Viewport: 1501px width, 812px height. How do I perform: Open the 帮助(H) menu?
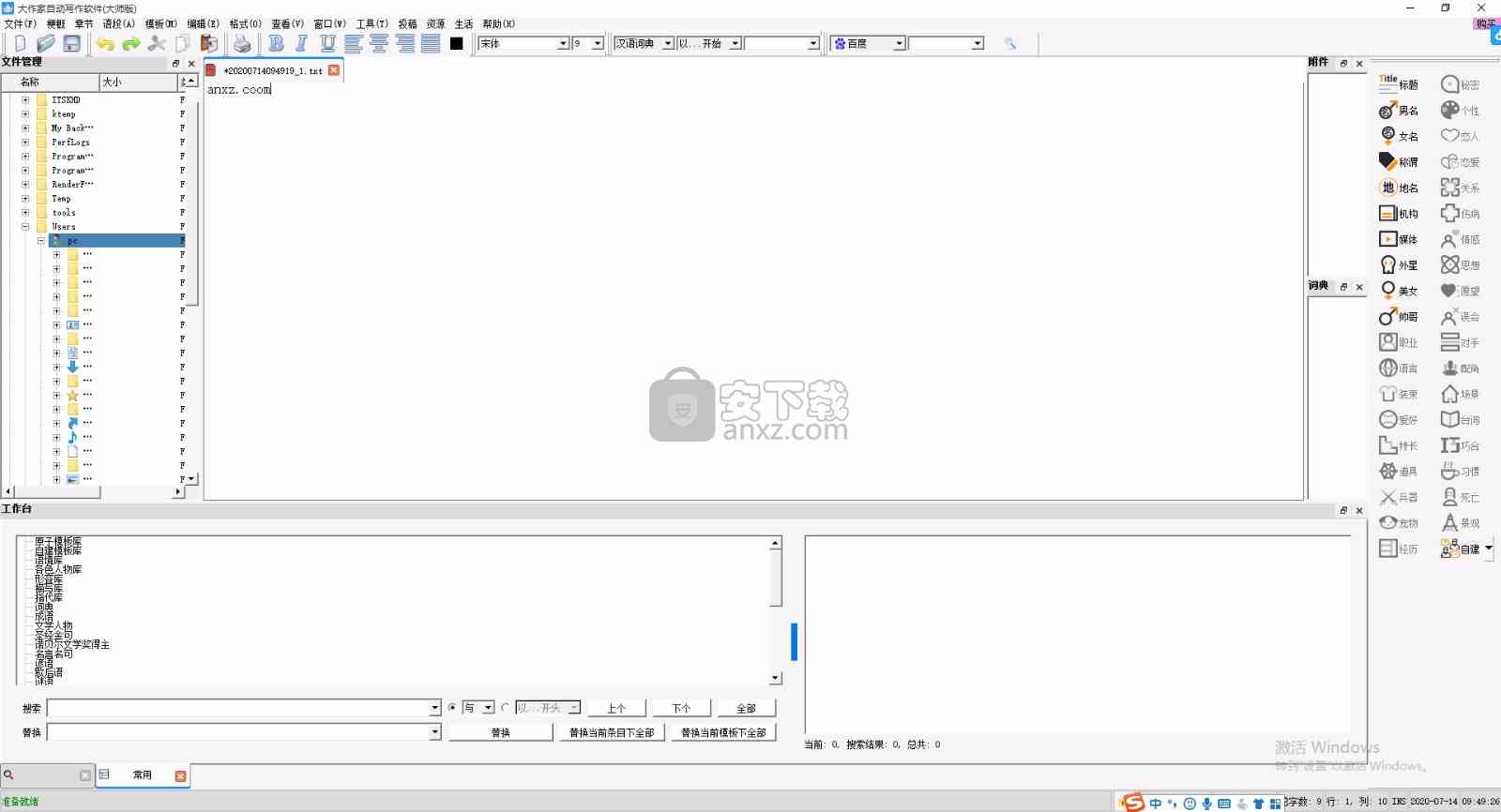tap(499, 23)
